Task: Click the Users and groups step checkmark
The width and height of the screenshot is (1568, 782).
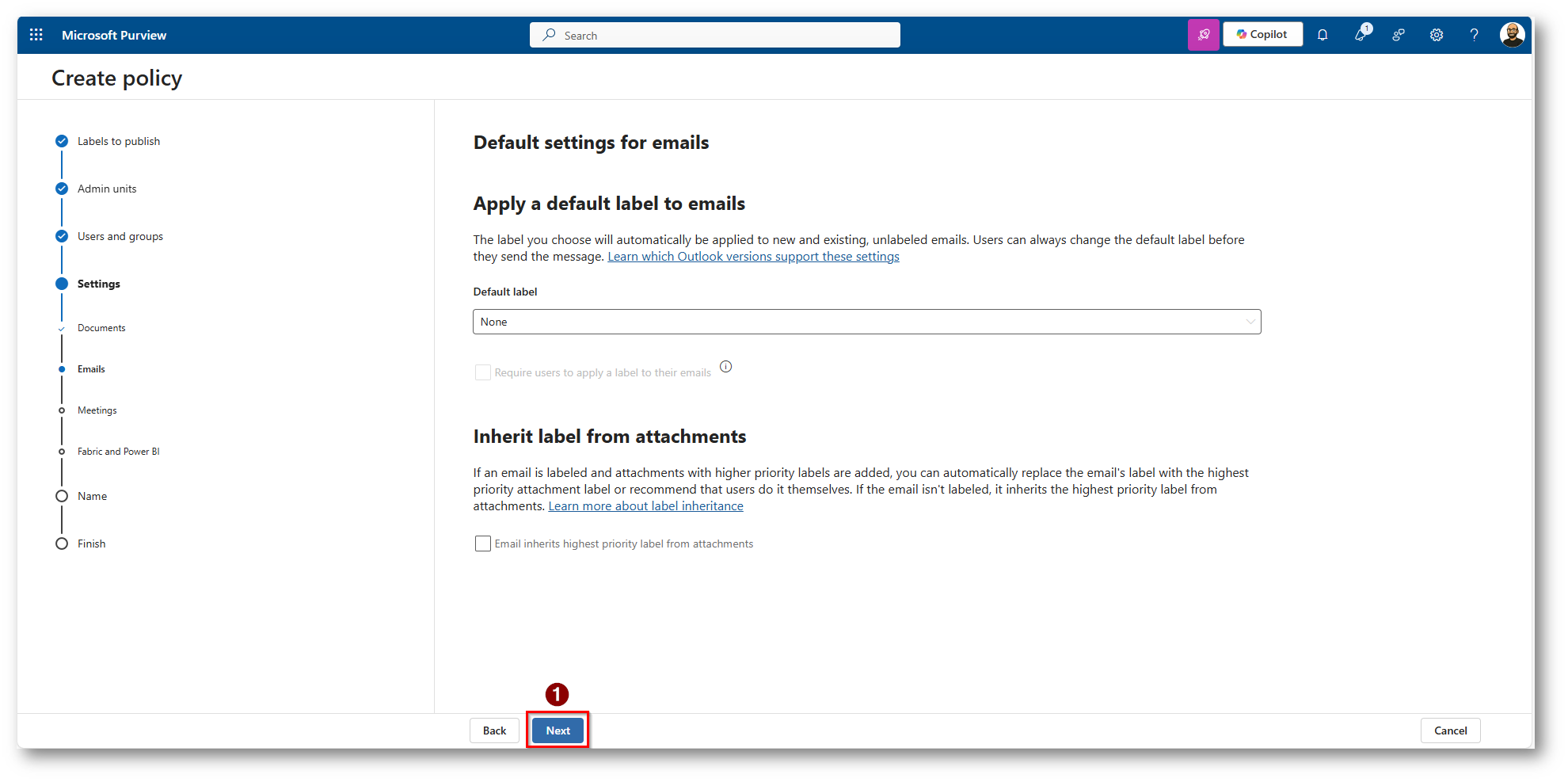Action: click(x=62, y=236)
